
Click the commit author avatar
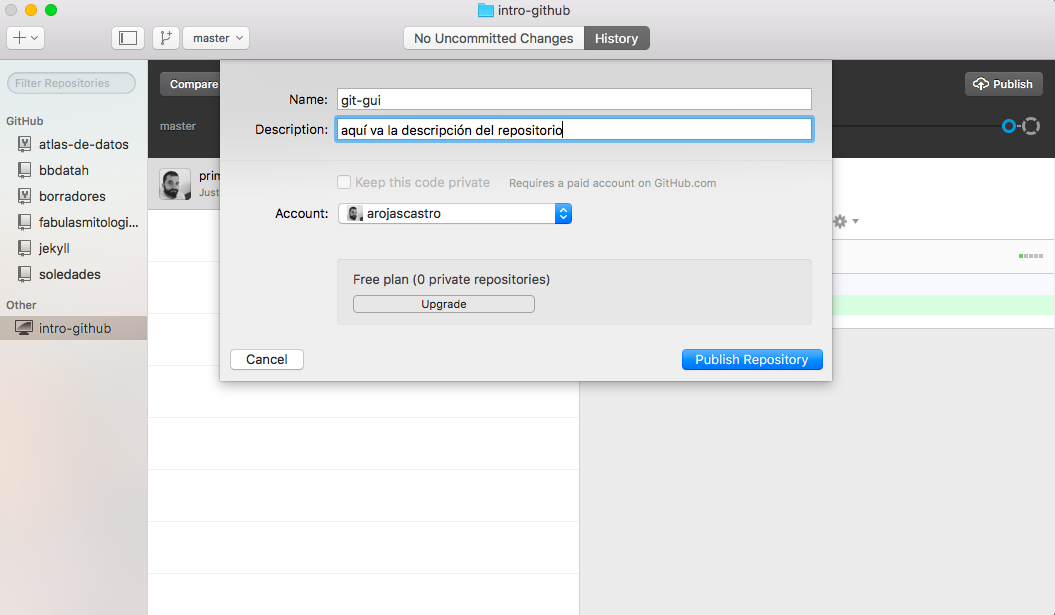coord(175,184)
